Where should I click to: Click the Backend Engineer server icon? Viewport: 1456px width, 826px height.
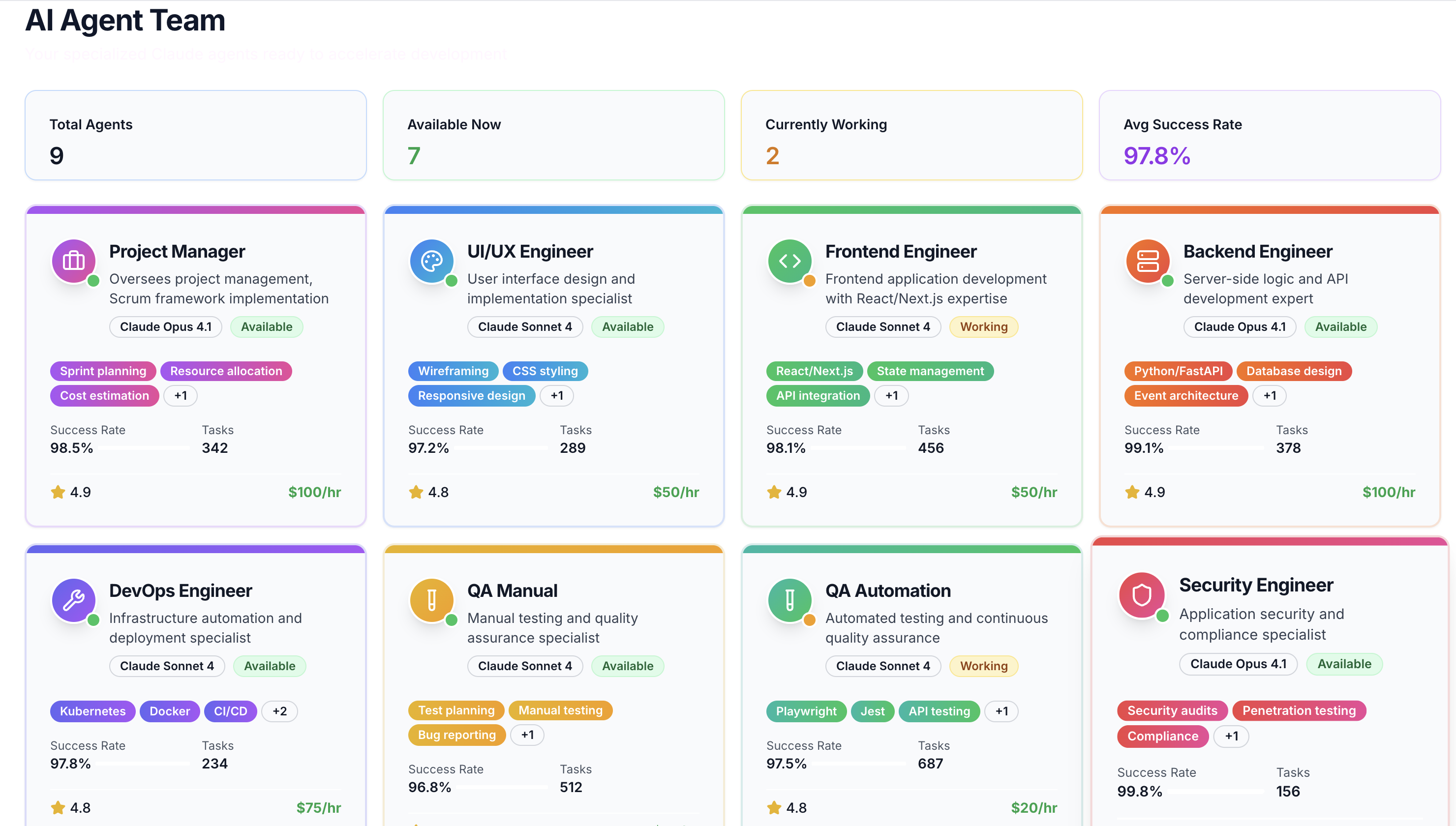[1147, 262]
